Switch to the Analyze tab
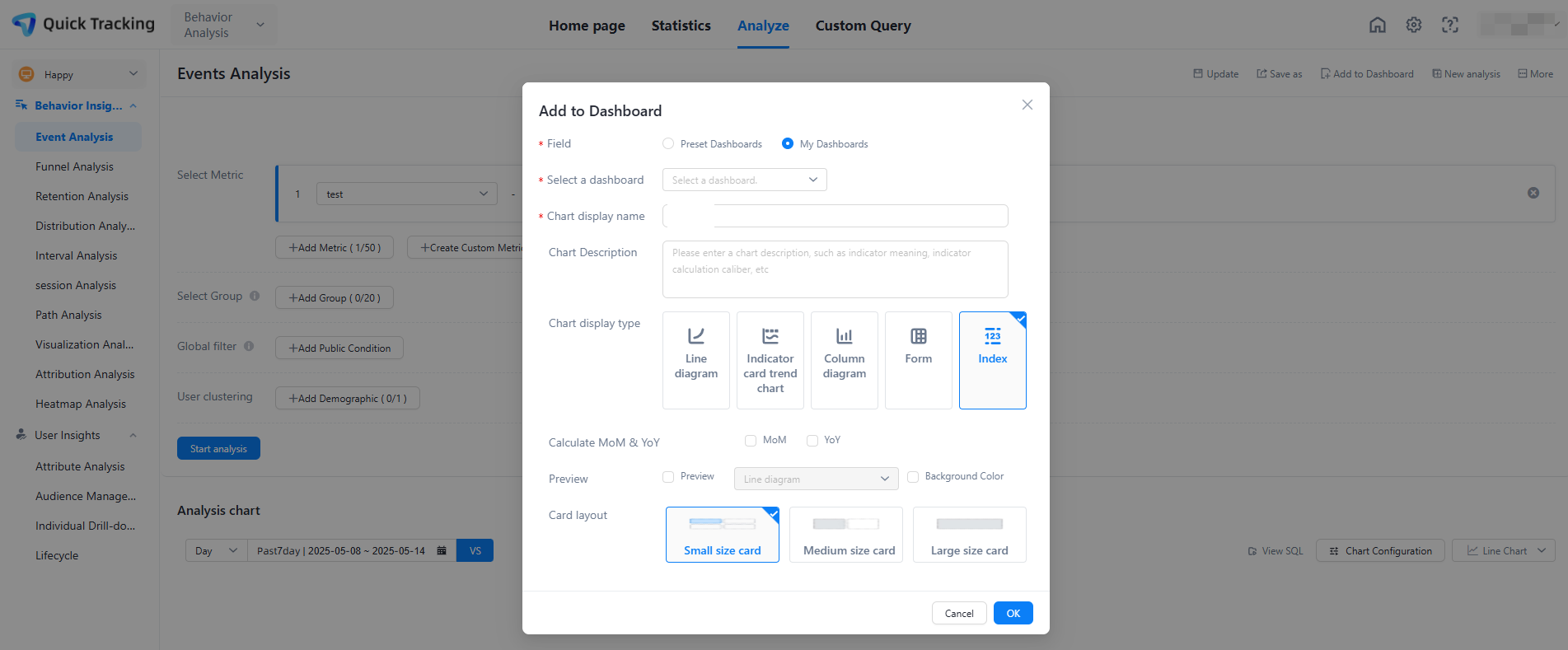This screenshot has height=650, width=1568. click(x=763, y=26)
